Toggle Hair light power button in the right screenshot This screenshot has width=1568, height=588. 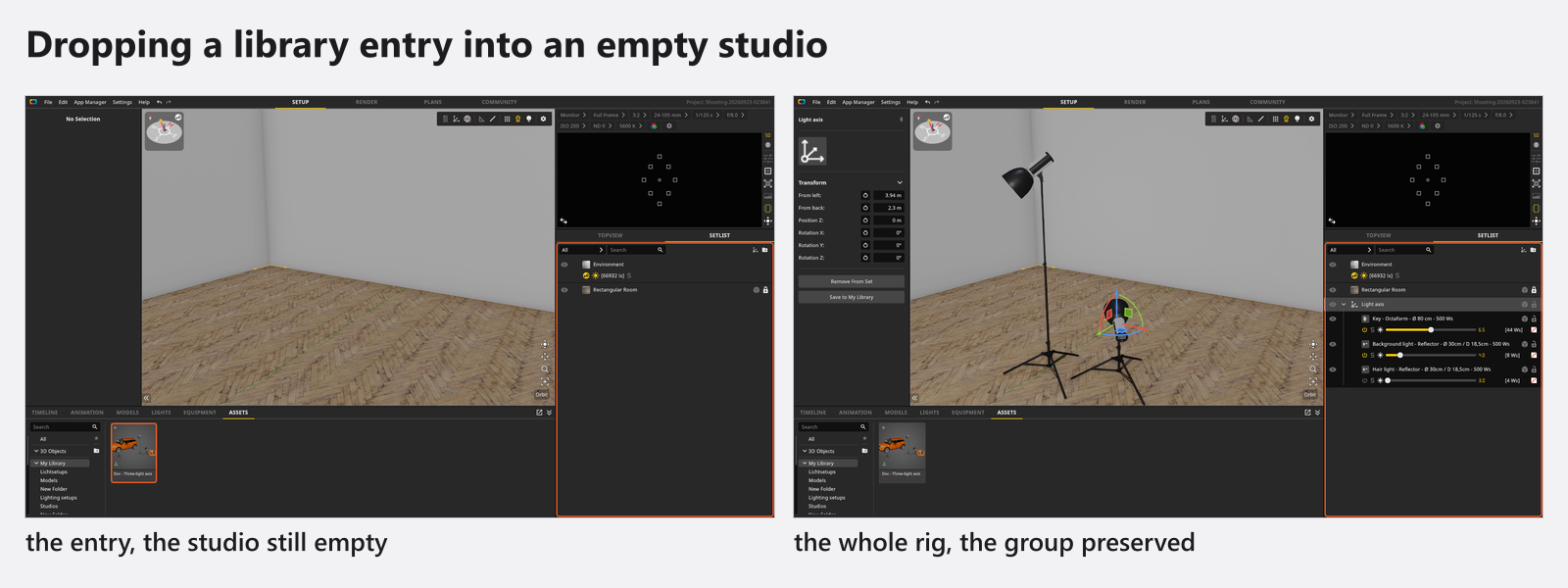click(x=1364, y=380)
